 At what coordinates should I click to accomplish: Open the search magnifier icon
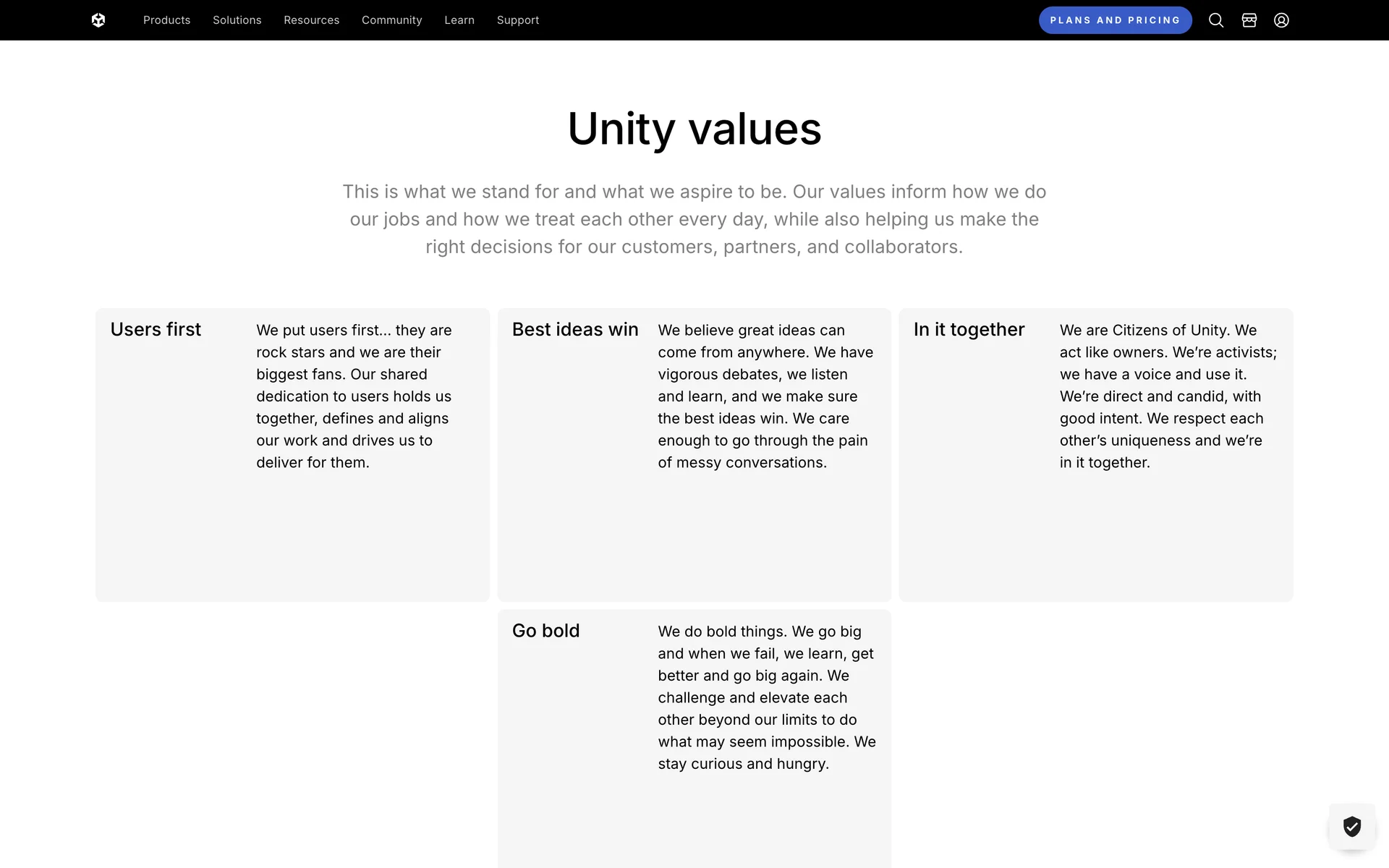click(x=1216, y=20)
